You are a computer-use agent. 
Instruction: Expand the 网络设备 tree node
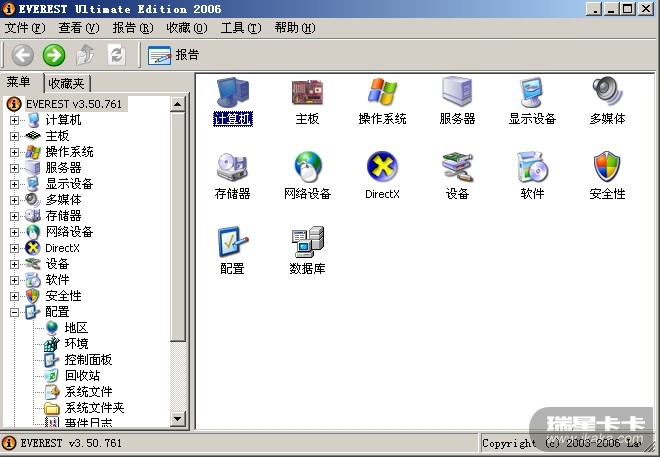pos(14,232)
